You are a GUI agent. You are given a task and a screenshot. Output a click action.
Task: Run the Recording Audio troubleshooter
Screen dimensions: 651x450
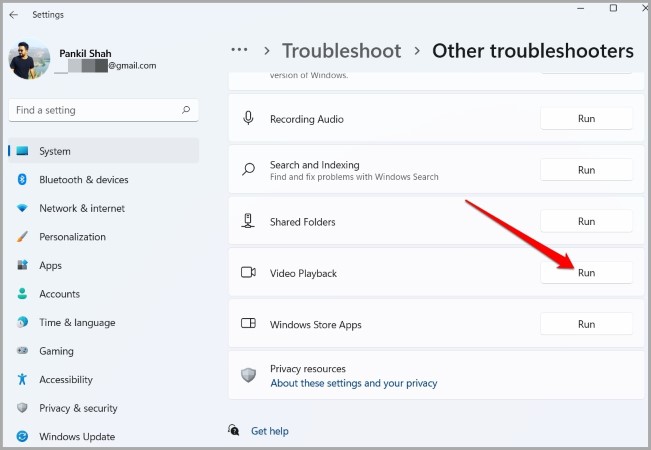tap(586, 119)
